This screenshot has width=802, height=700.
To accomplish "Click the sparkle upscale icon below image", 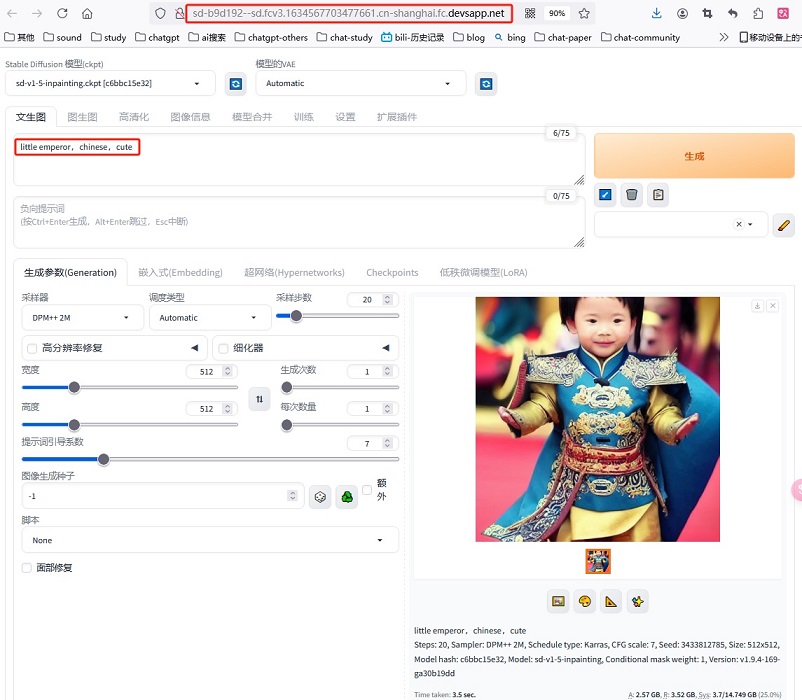I will tap(638, 601).
